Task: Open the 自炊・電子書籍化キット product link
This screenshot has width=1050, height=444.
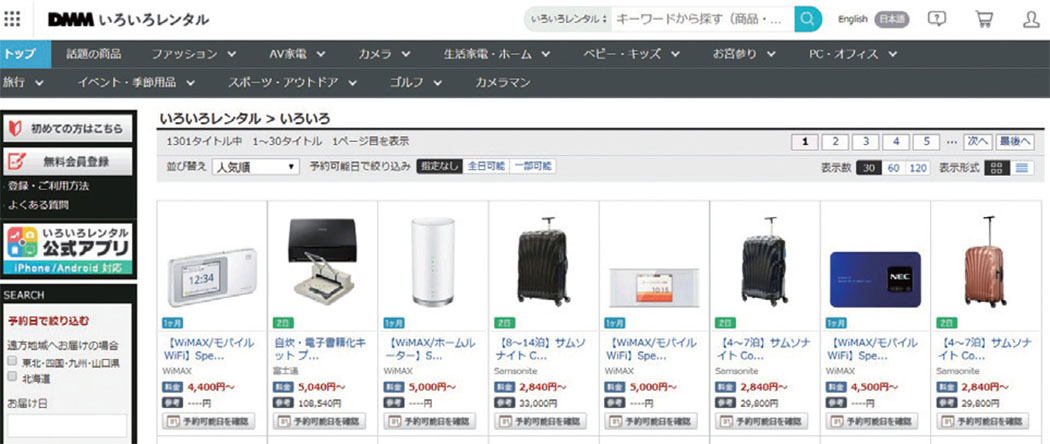Action: click(320, 349)
